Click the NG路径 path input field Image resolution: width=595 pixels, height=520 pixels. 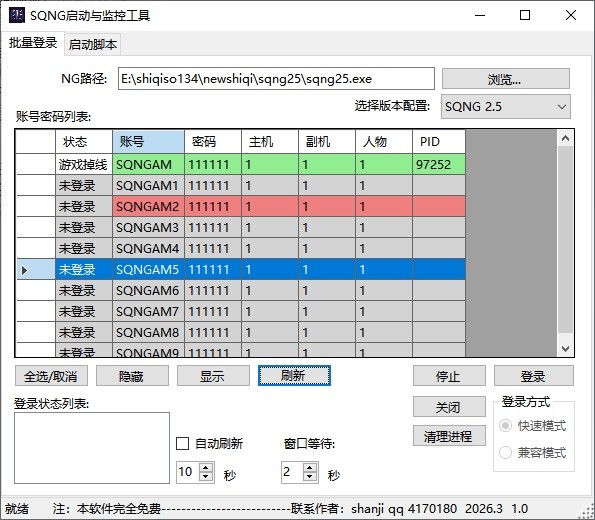pyautogui.click(x=276, y=79)
